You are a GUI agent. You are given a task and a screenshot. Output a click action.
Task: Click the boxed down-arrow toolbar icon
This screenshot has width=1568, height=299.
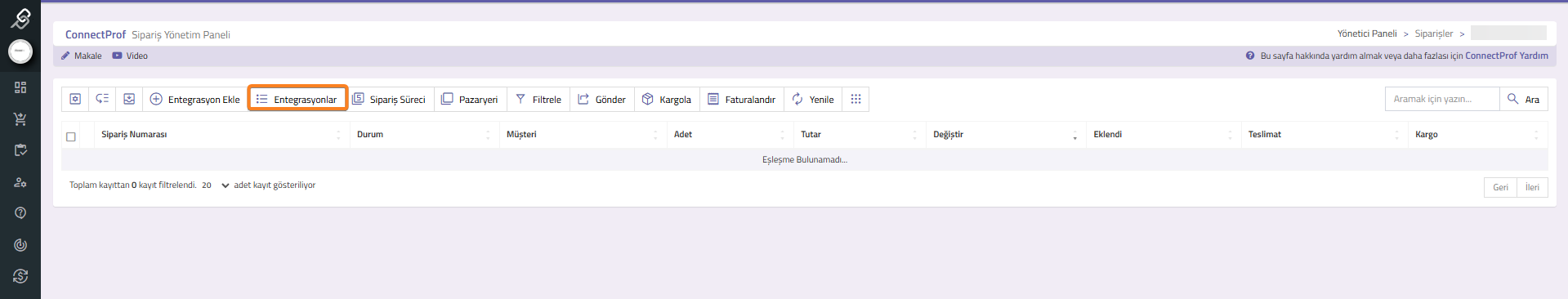point(129,99)
